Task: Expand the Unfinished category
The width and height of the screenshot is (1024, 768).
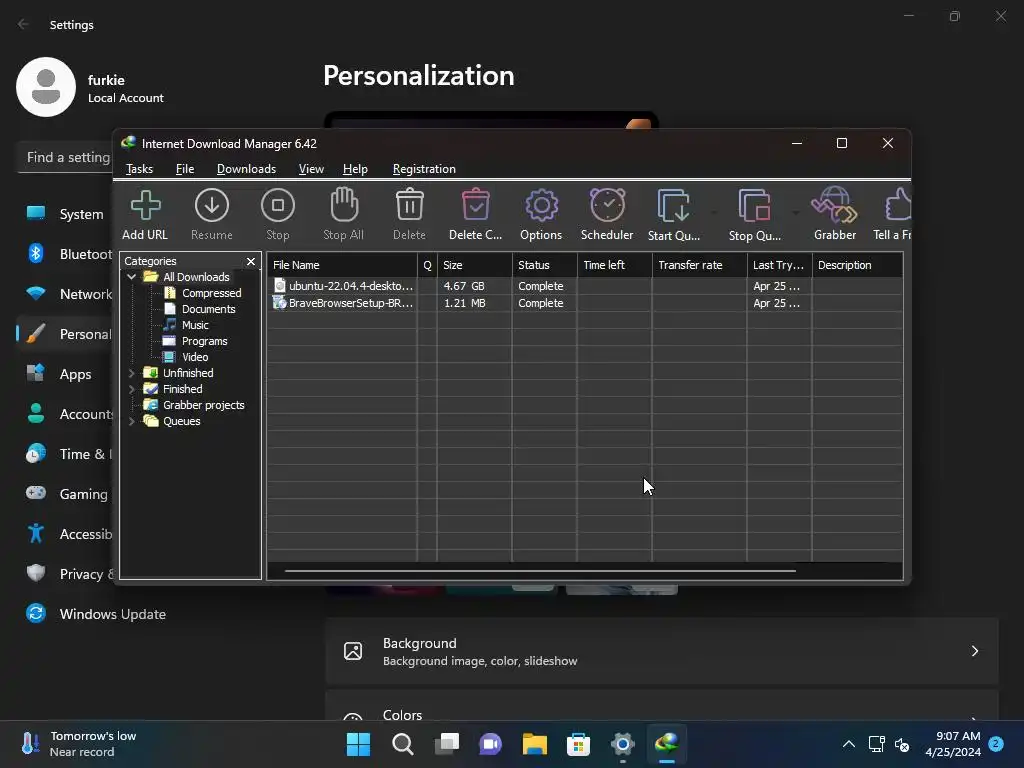Action: click(131, 373)
